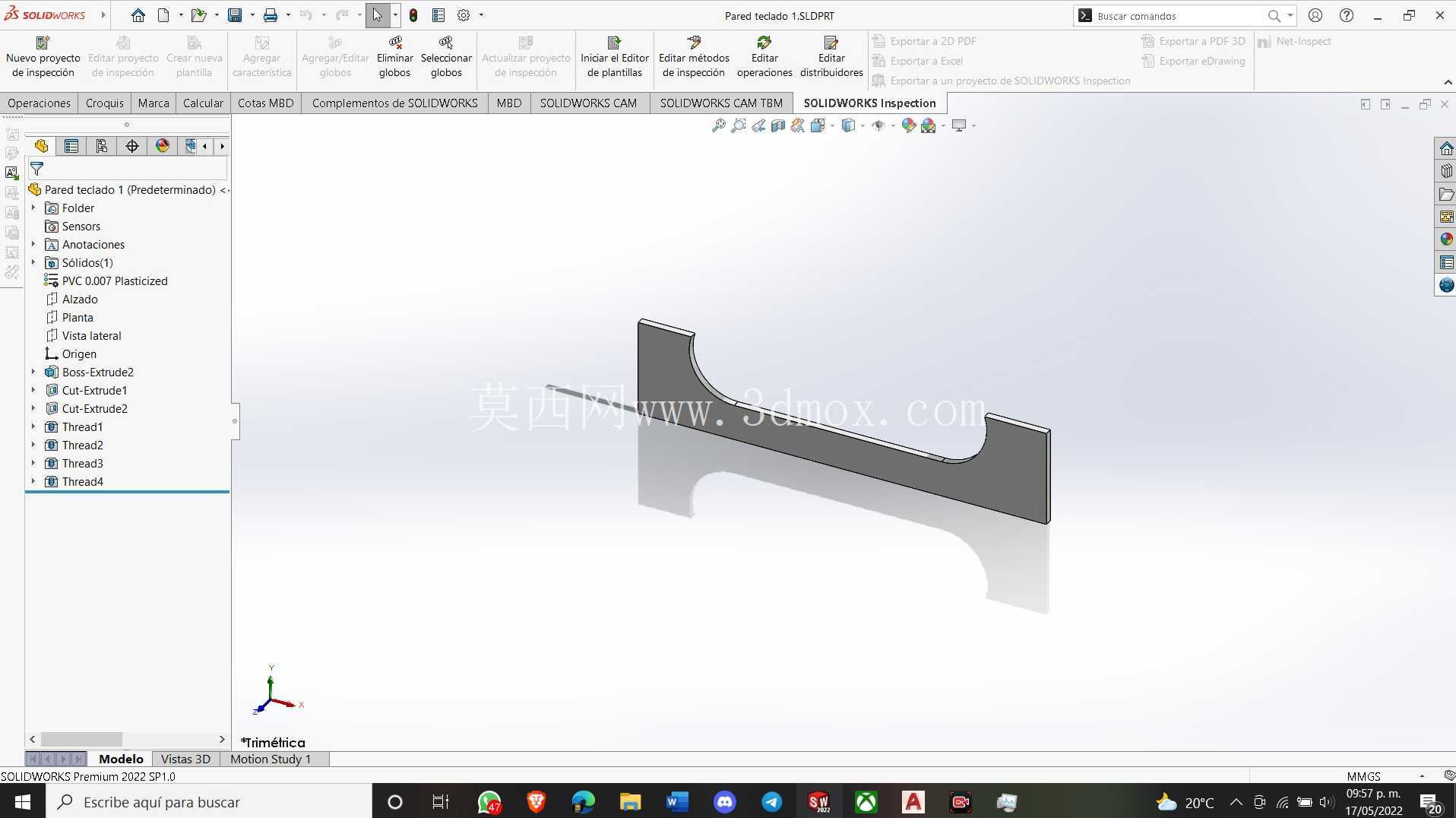Viewport: 1456px width, 818px height.
Task: Open the unit system MMGS selector
Action: tap(1364, 776)
